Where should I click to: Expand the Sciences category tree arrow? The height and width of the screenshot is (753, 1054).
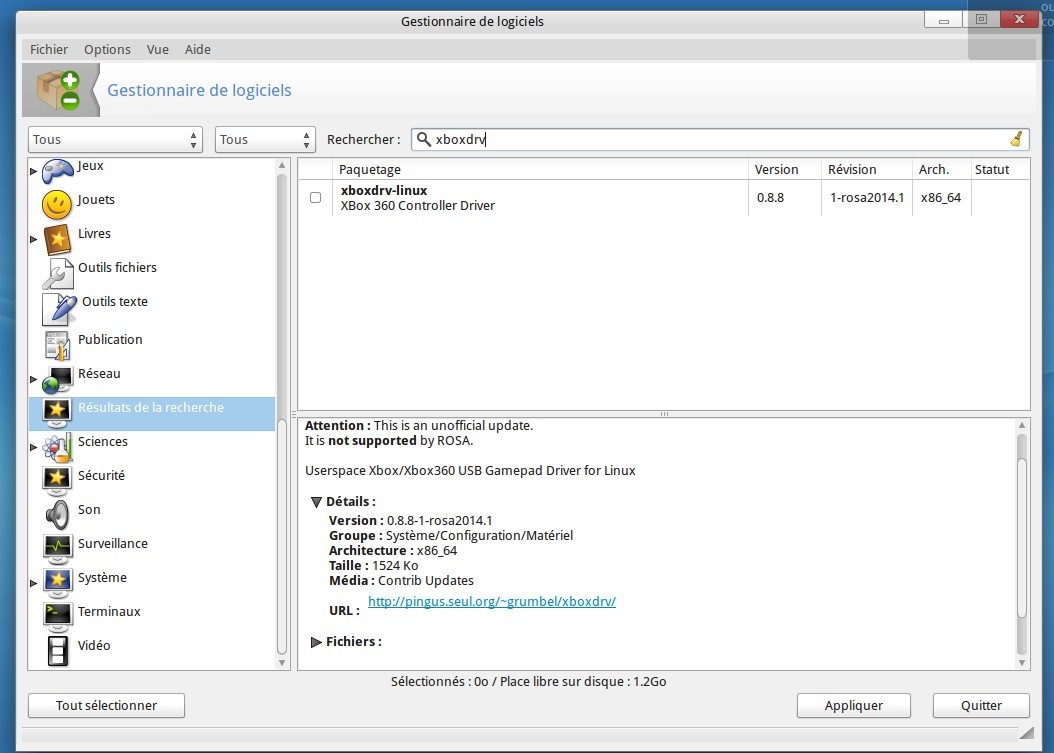[x=34, y=447]
